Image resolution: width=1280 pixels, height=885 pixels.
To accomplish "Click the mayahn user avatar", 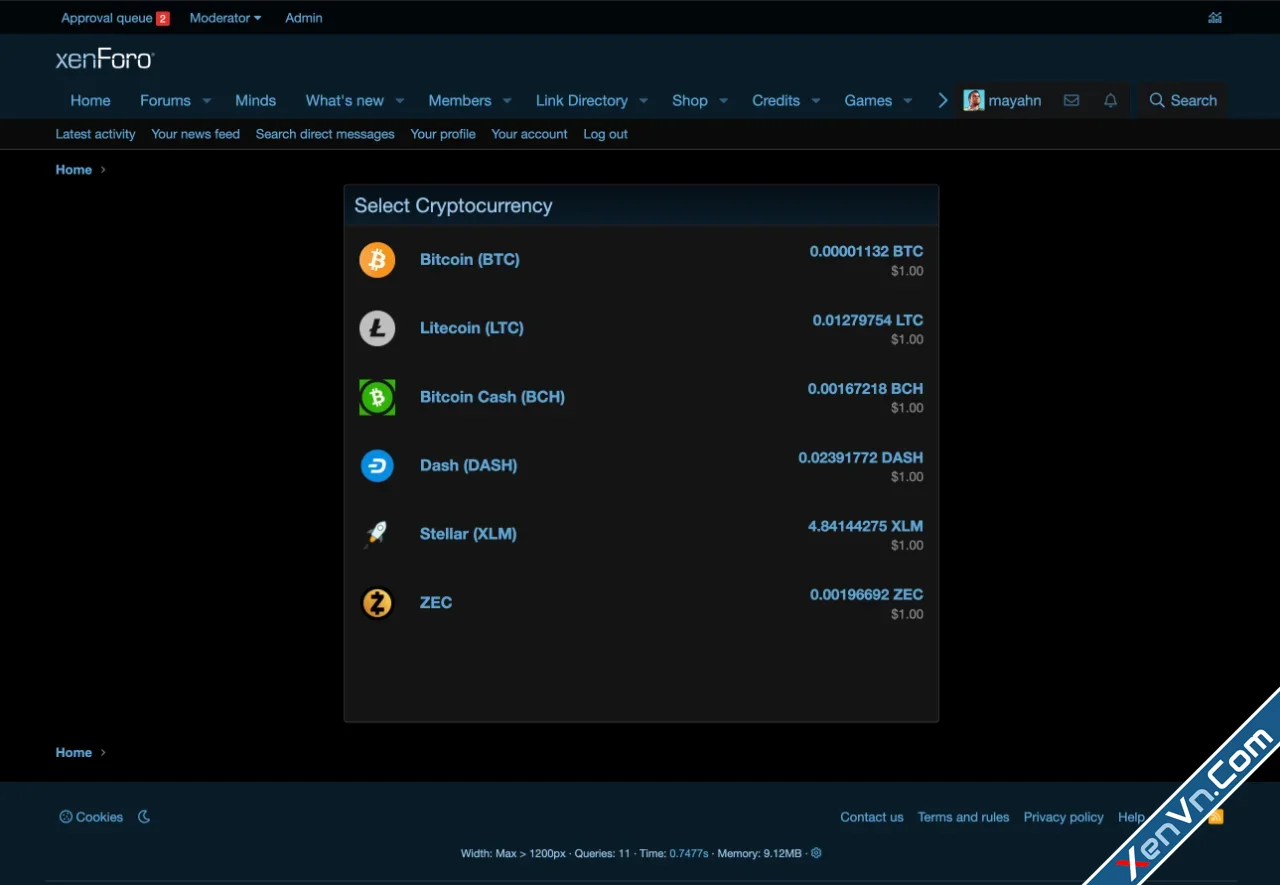I will [x=973, y=101].
